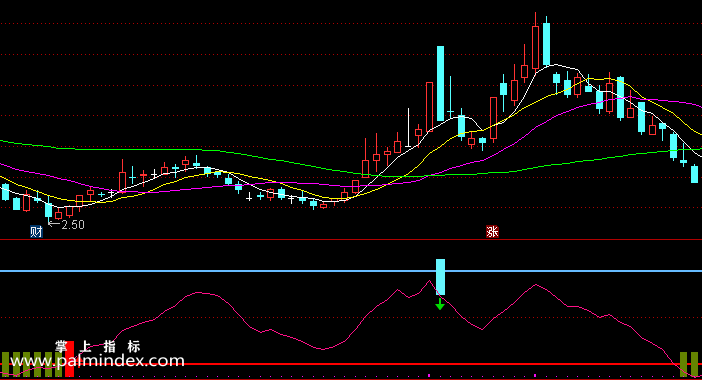The height and width of the screenshot is (380, 702).
Task: Select the tall cyan indicator bar above the arrow
Action: (441, 277)
